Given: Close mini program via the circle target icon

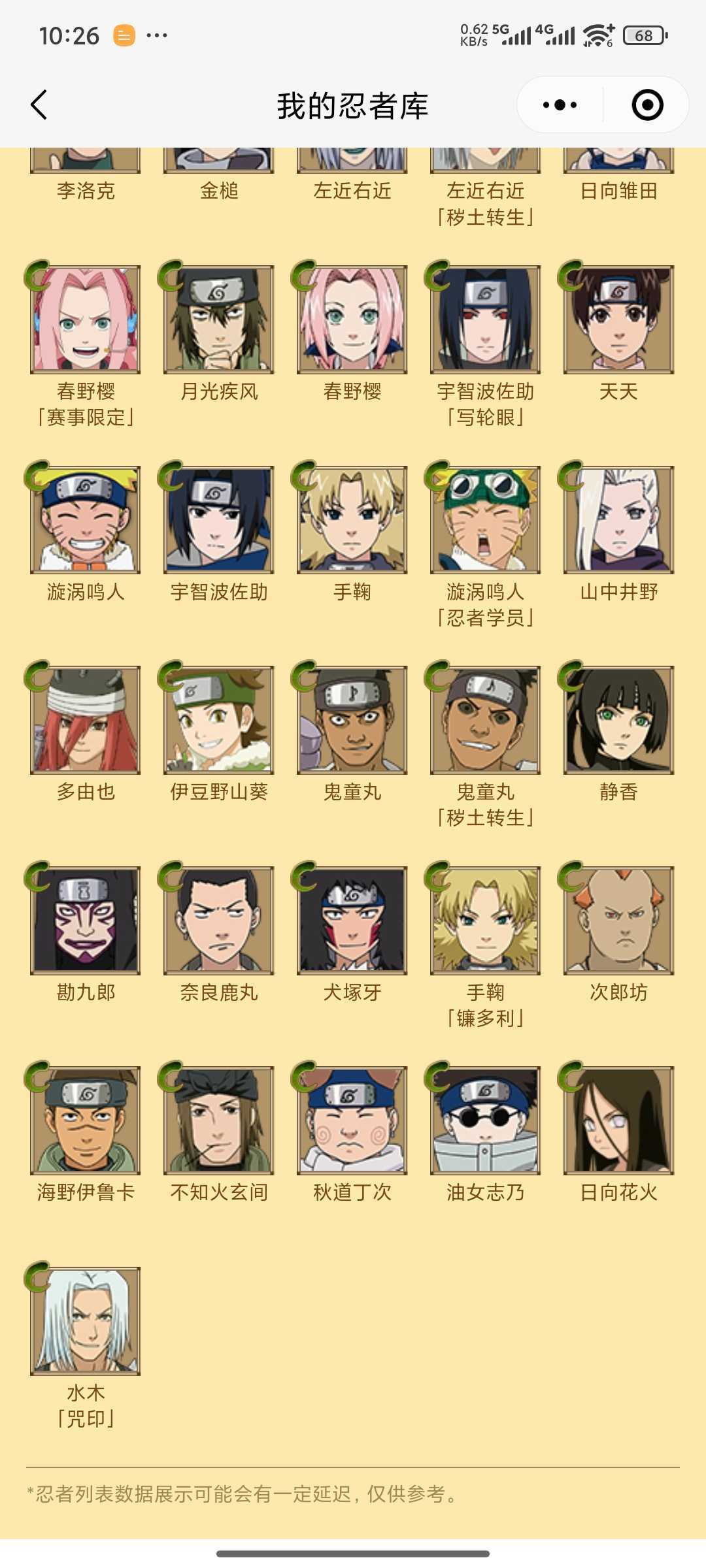Looking at the screenshot, I should pos(647,105).
